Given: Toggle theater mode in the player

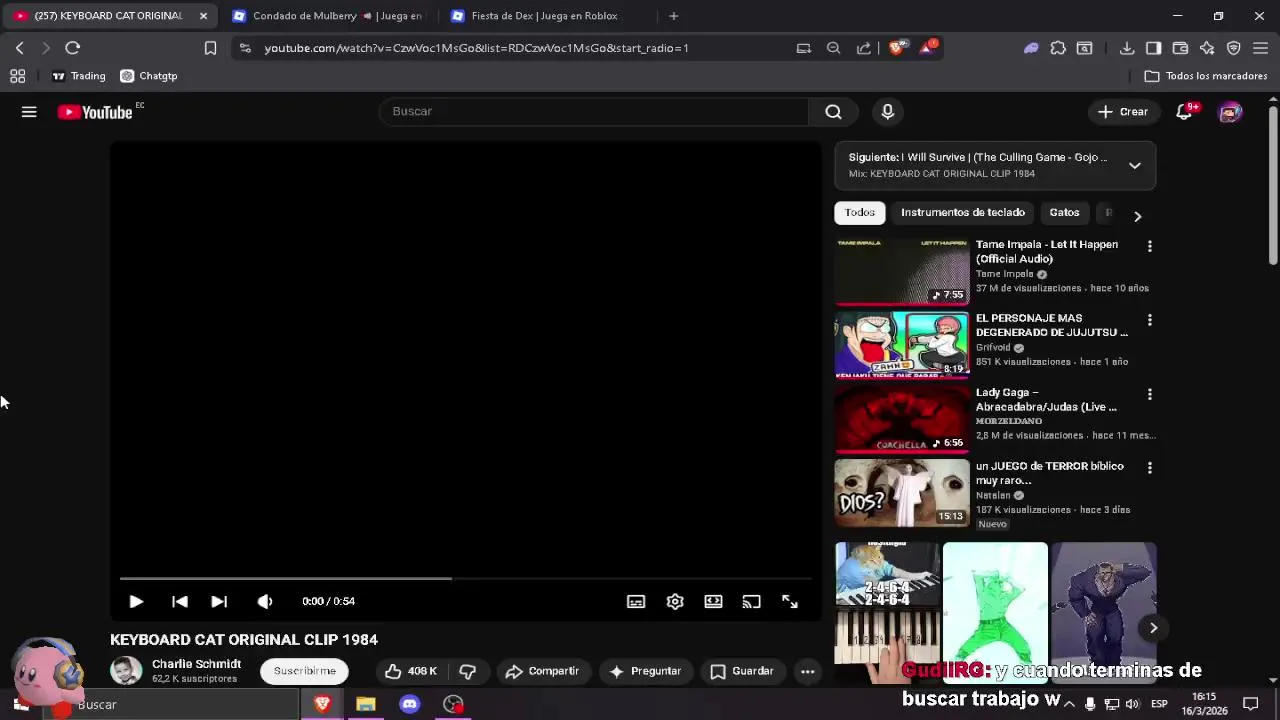Looking at the screenshot, I should [713, 601].
